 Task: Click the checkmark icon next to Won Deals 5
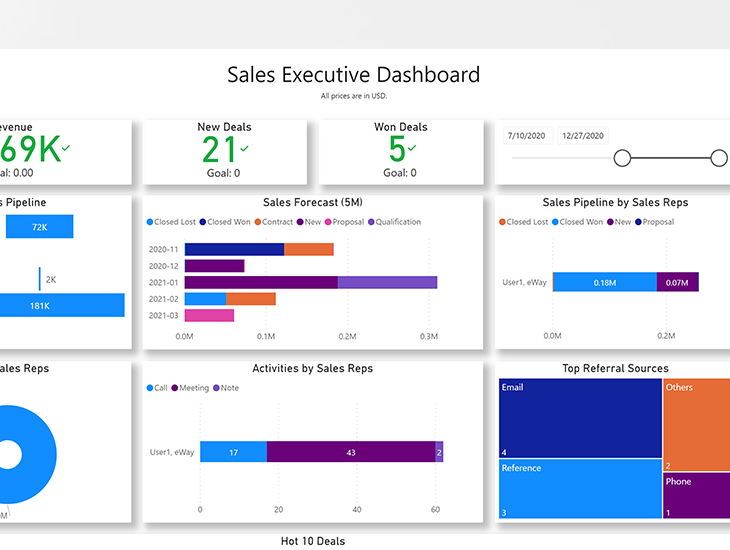(411, 149)
